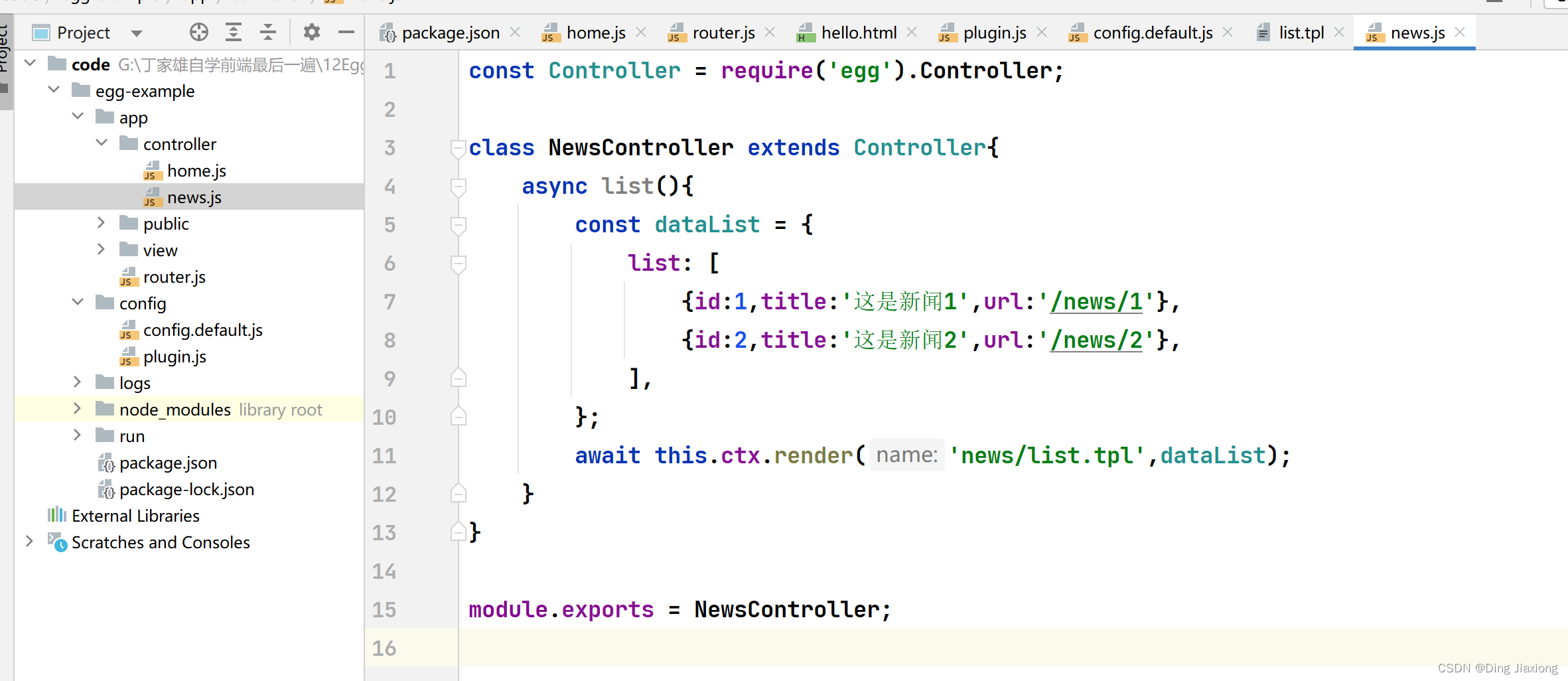Screen dimensions: 1568x681
Task: Collapse the egg-example folder
Action: pos(54,90)
